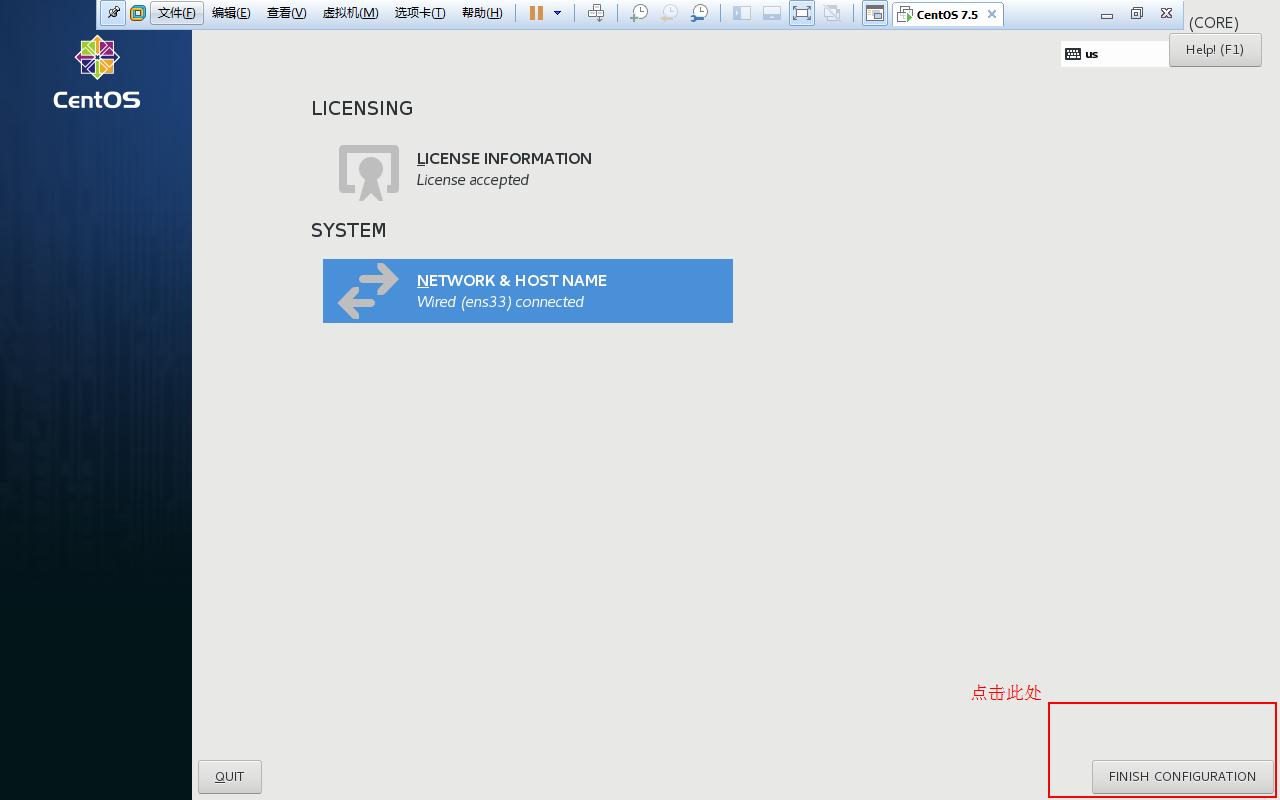Viewport: 1280px width, 800px height.
Task: Open the 文件(F) menu
Action: (177, 13)
